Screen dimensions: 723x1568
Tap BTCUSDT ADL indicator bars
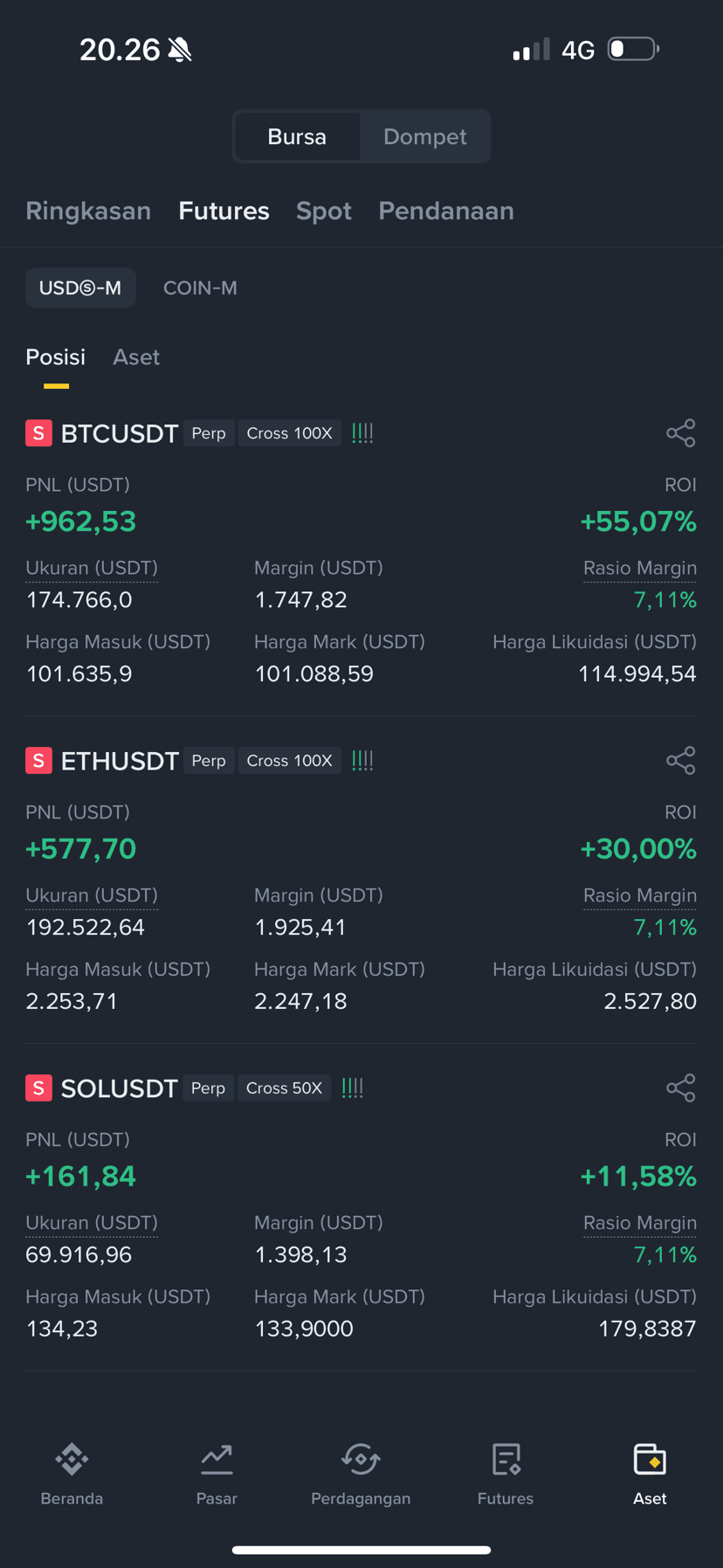tap(362, 433)
